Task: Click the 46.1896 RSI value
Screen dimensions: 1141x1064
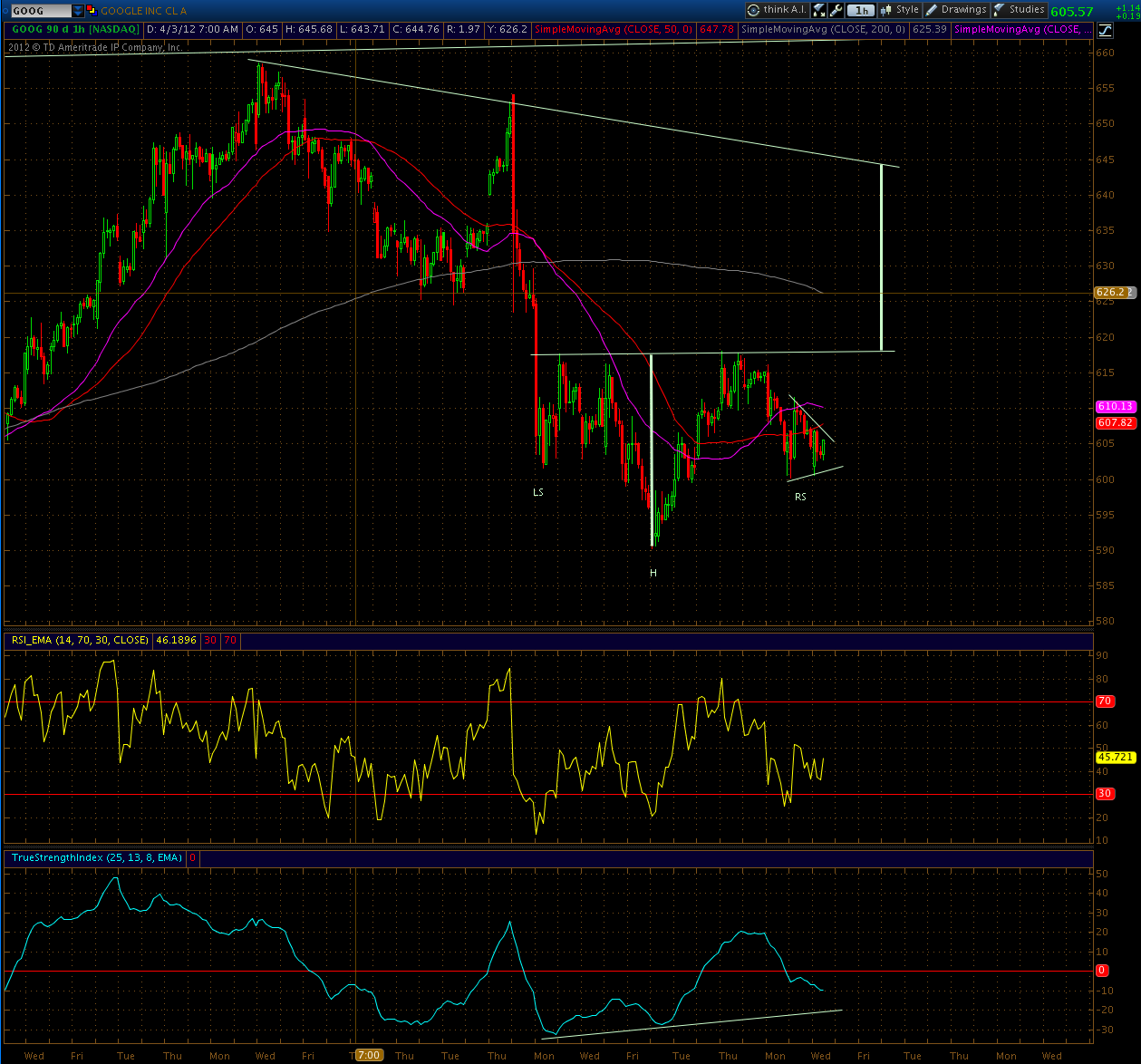Action: 176,640
